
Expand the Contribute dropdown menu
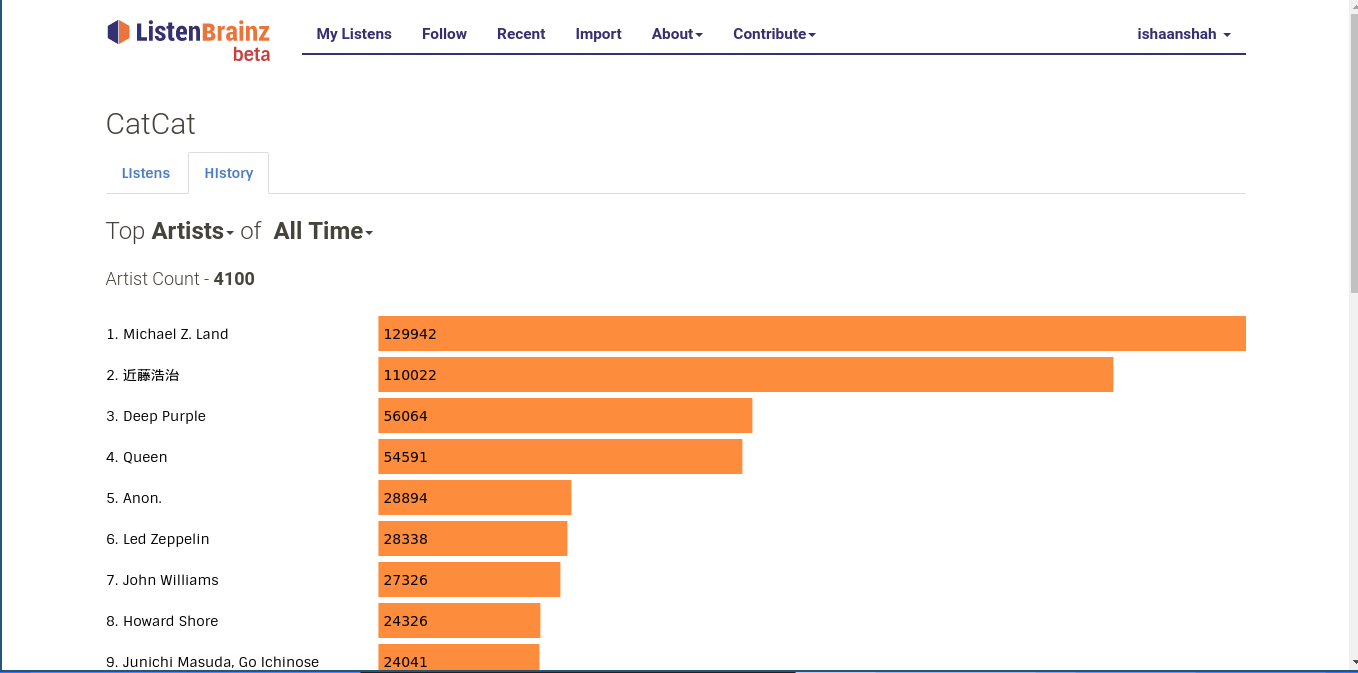click(x=774, y=34)
